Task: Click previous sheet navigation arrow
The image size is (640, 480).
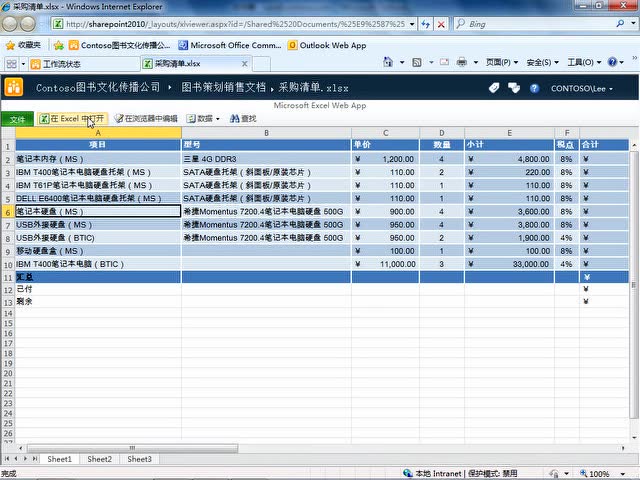Action: point(16,459)
